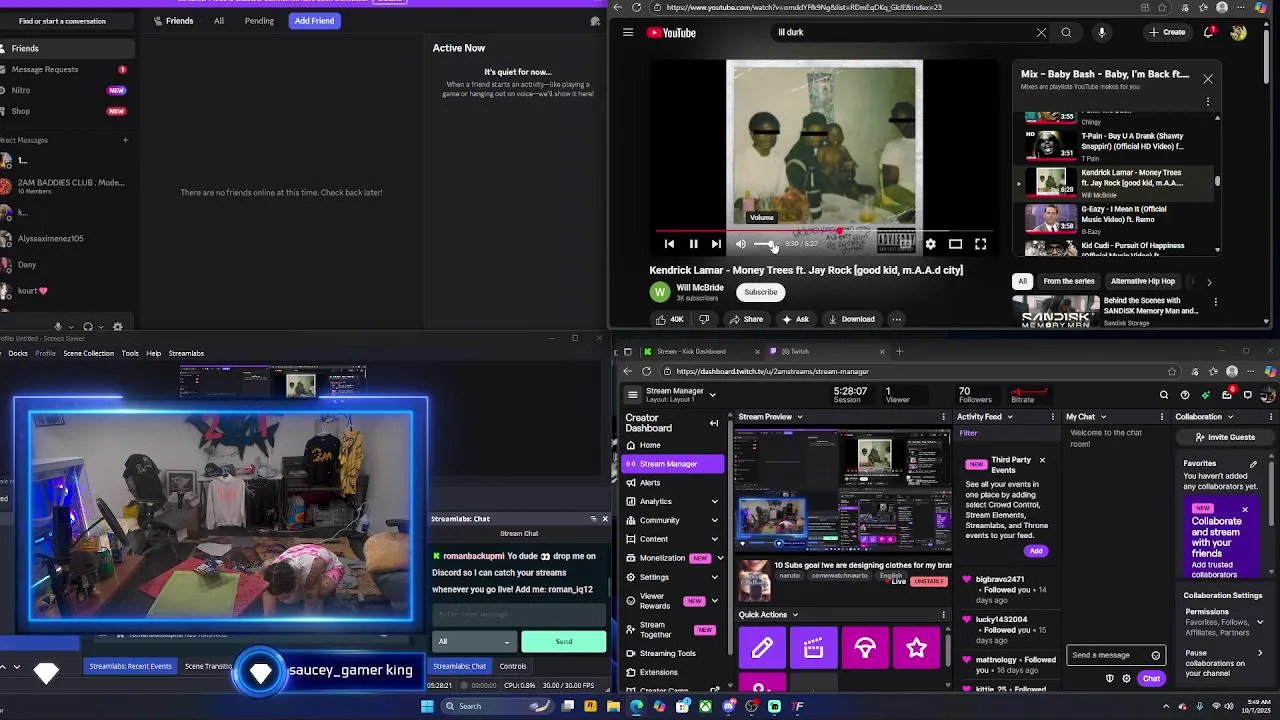Viewport: 1280px width, 720px height.
Task: Expand Stream Manager layout dropdown in Twitch
Action: pyautogui.click(x=713, y=395)
